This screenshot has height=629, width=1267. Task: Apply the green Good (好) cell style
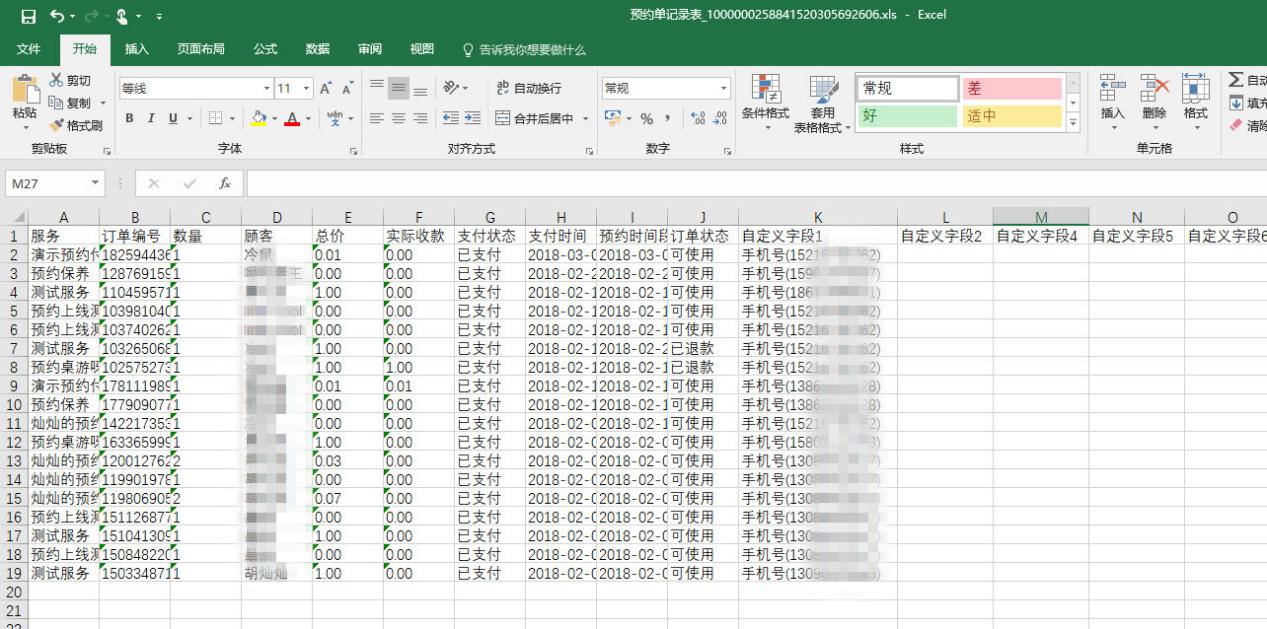pyautogui.click(x=907, y=116)
